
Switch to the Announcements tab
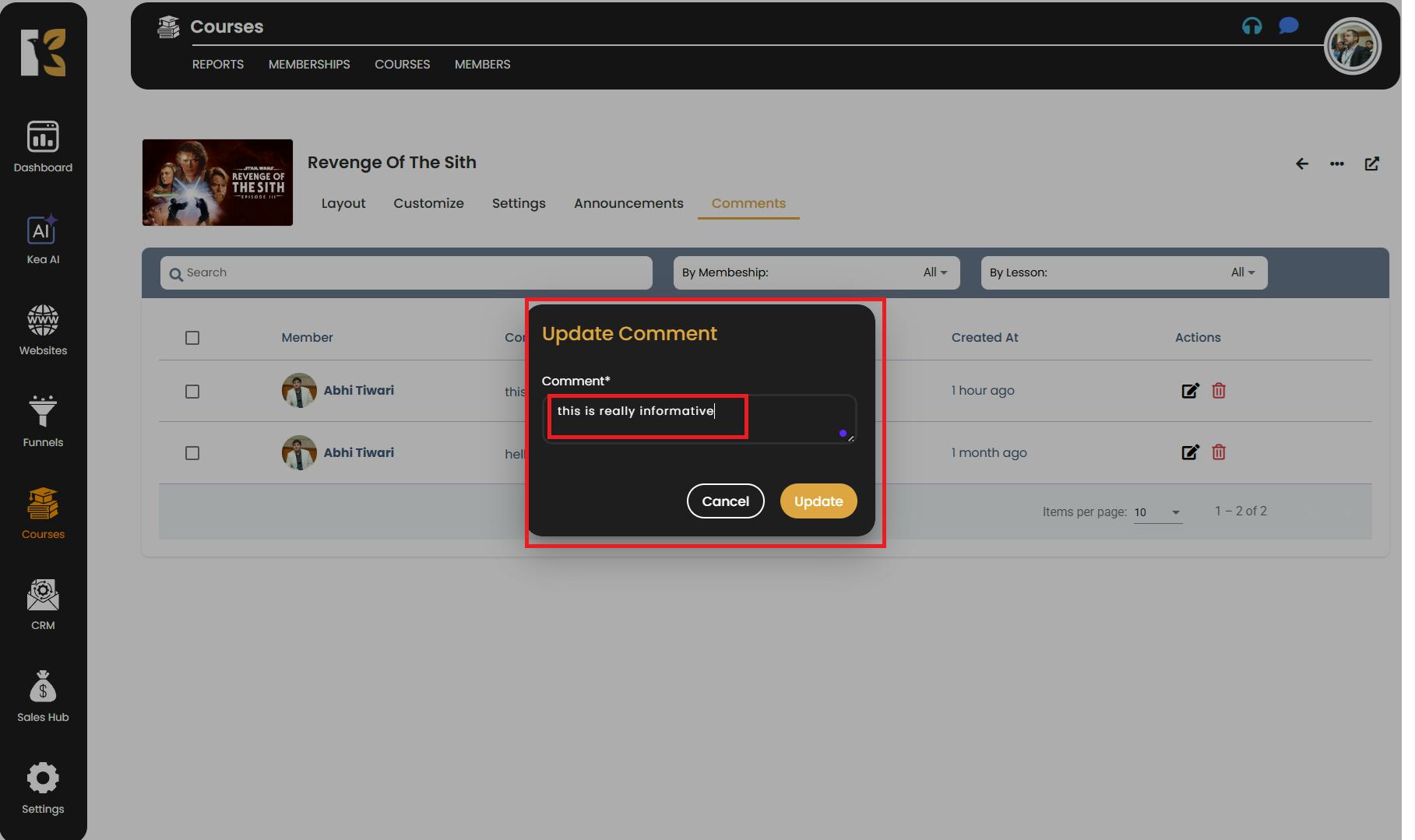pyautogui.click(x=628, y=203)
